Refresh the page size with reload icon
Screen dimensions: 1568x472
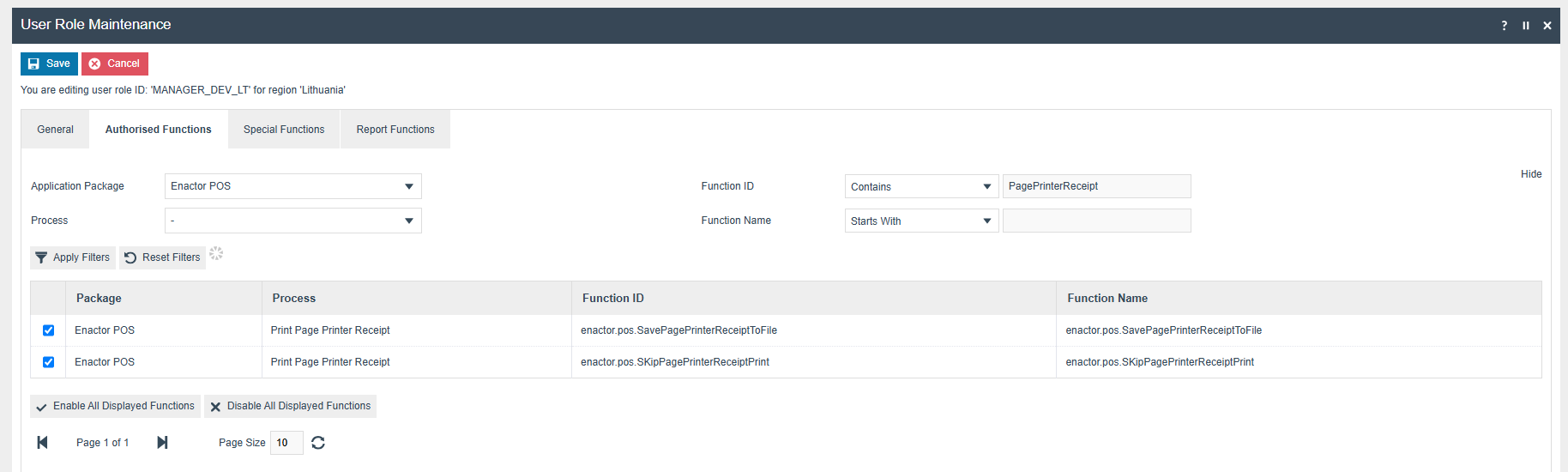(x=318, y=443)
